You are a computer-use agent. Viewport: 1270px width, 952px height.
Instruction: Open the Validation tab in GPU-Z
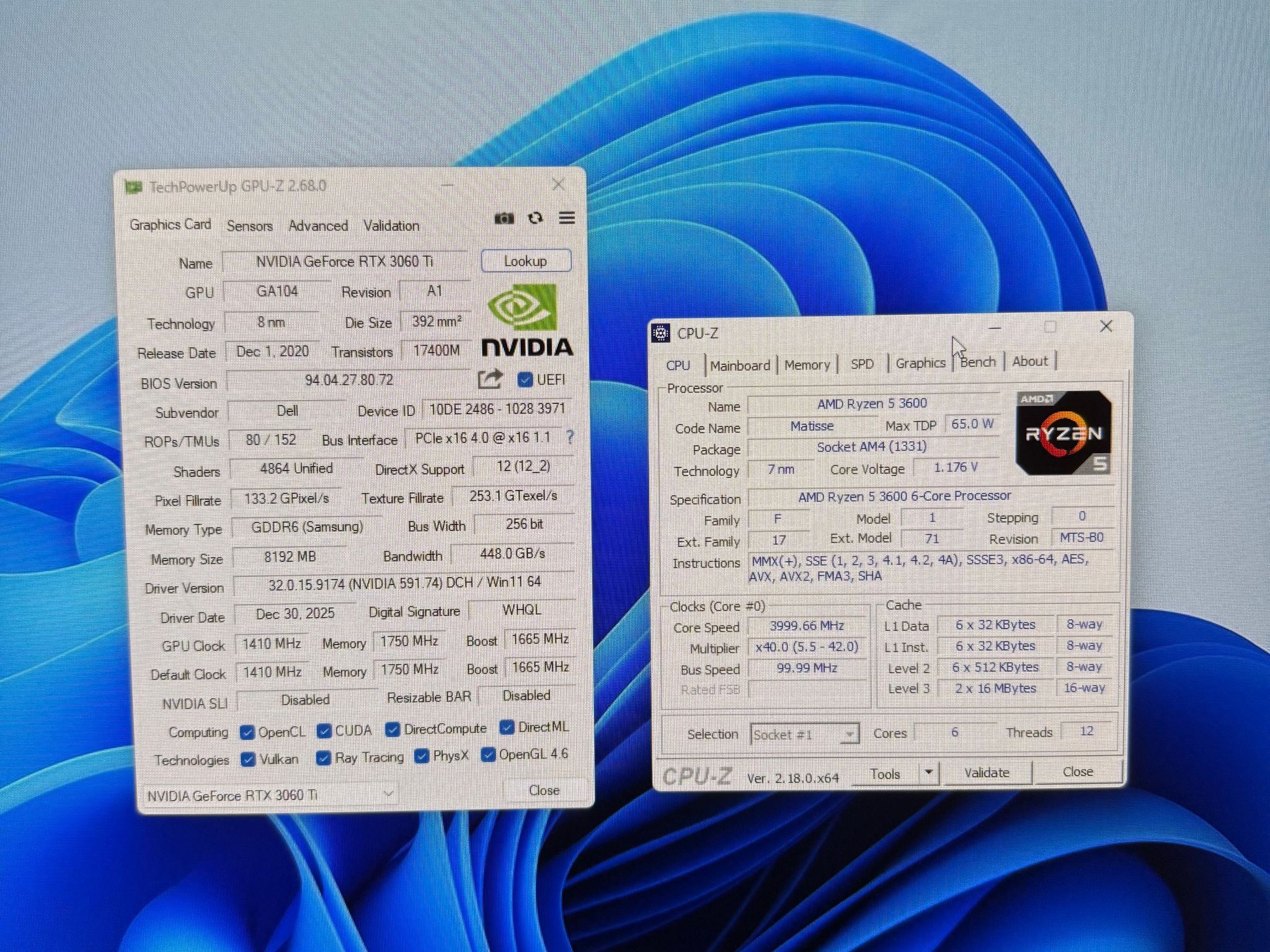[x=391, y=226]
